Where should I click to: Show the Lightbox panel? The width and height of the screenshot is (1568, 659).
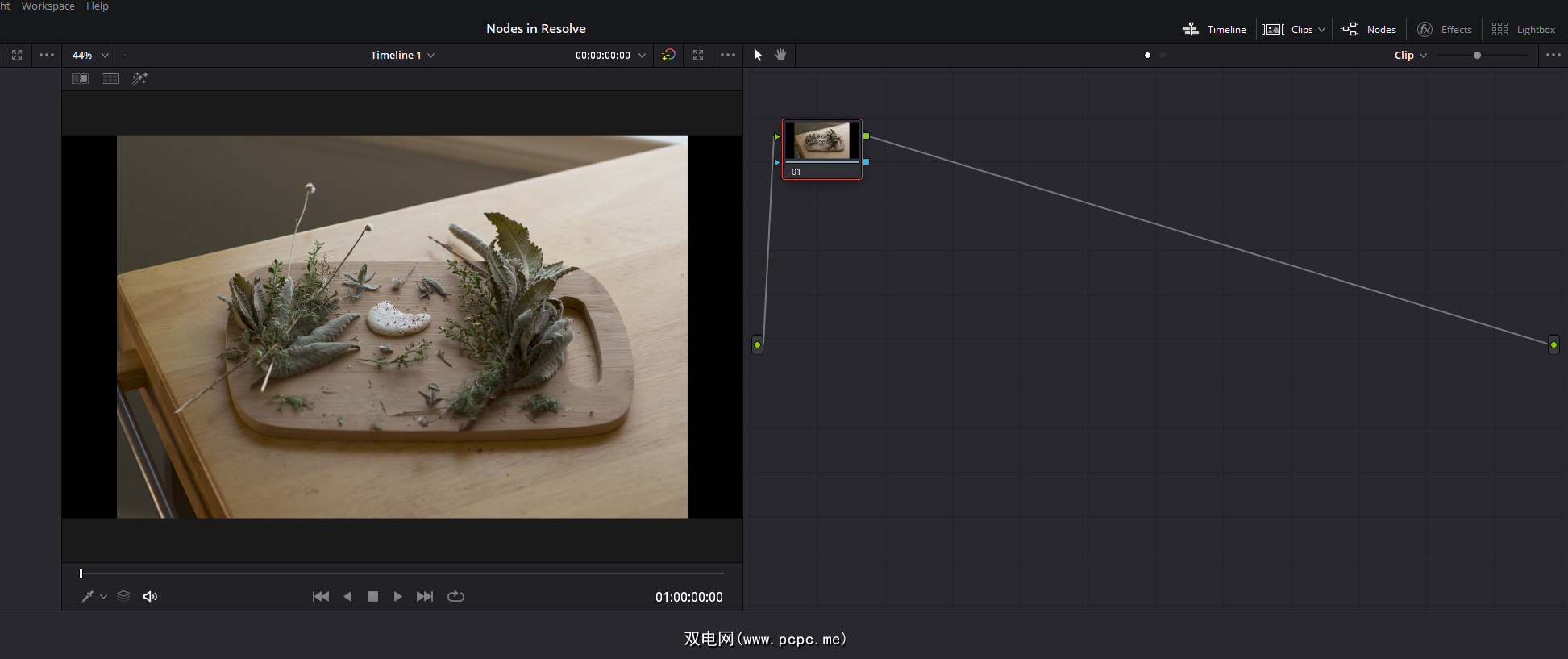[1524, 29]
